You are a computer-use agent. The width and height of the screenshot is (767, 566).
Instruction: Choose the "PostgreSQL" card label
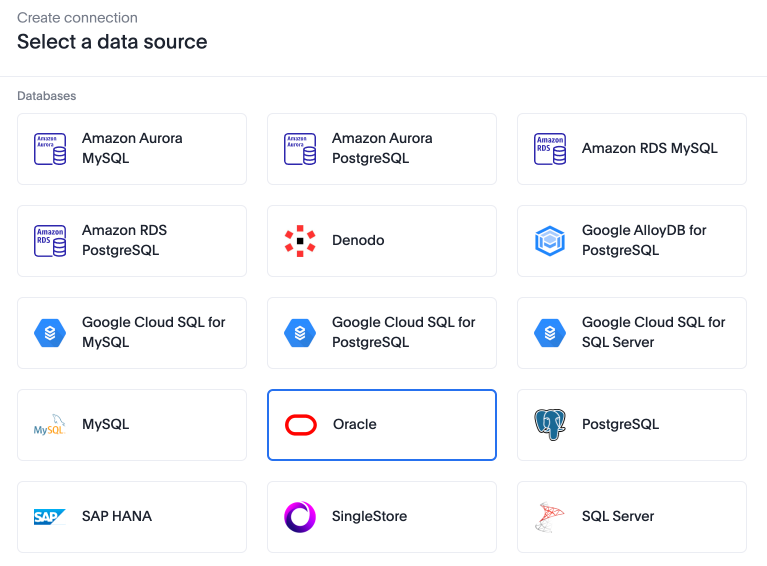click(620, 424)
